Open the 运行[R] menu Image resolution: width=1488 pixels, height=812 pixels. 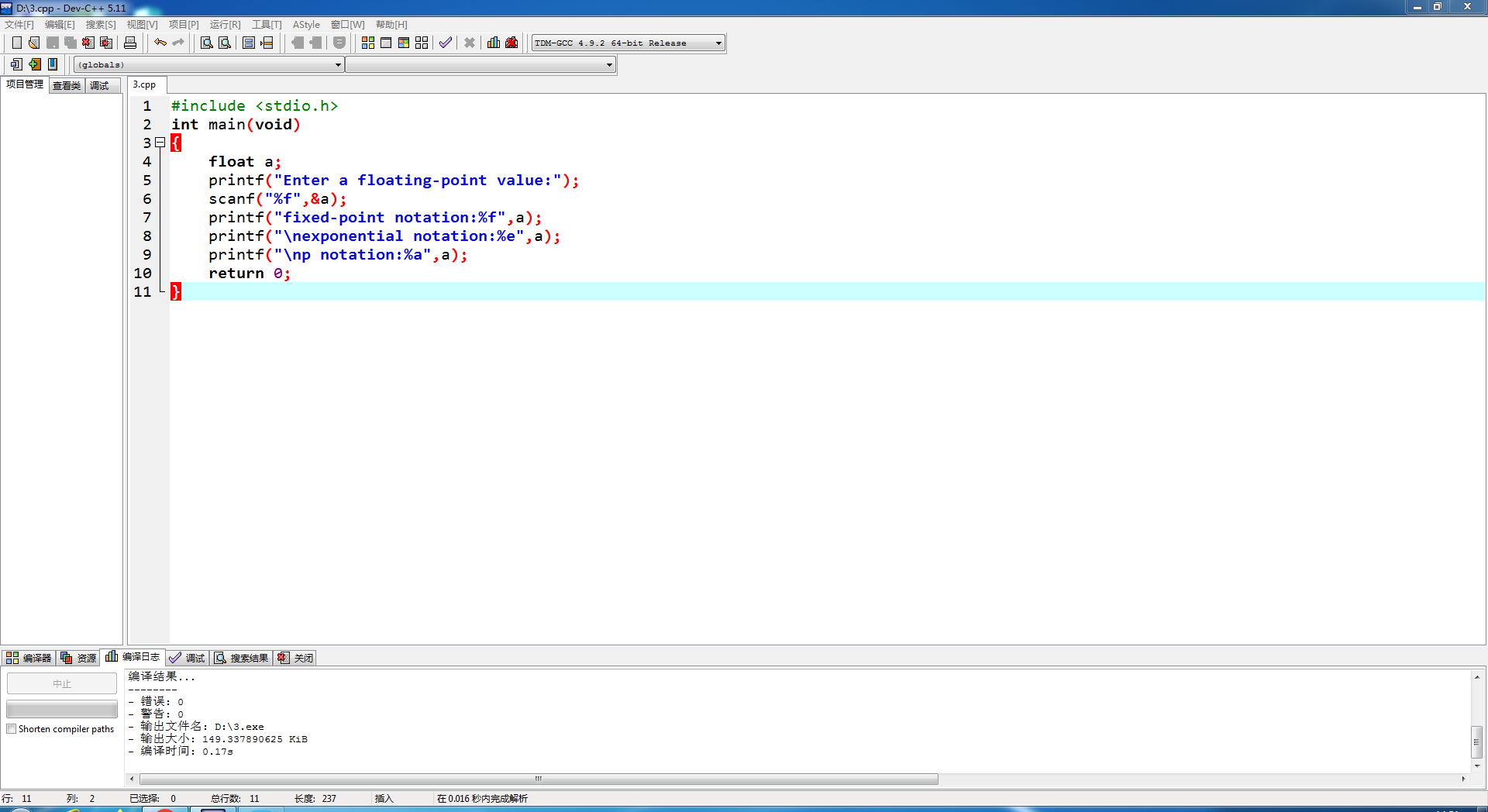(x=226, y=25)
